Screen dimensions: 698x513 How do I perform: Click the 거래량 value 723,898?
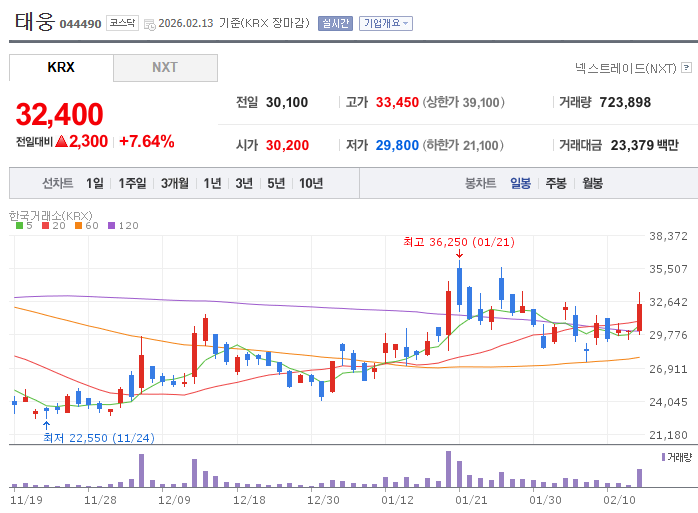625,102
